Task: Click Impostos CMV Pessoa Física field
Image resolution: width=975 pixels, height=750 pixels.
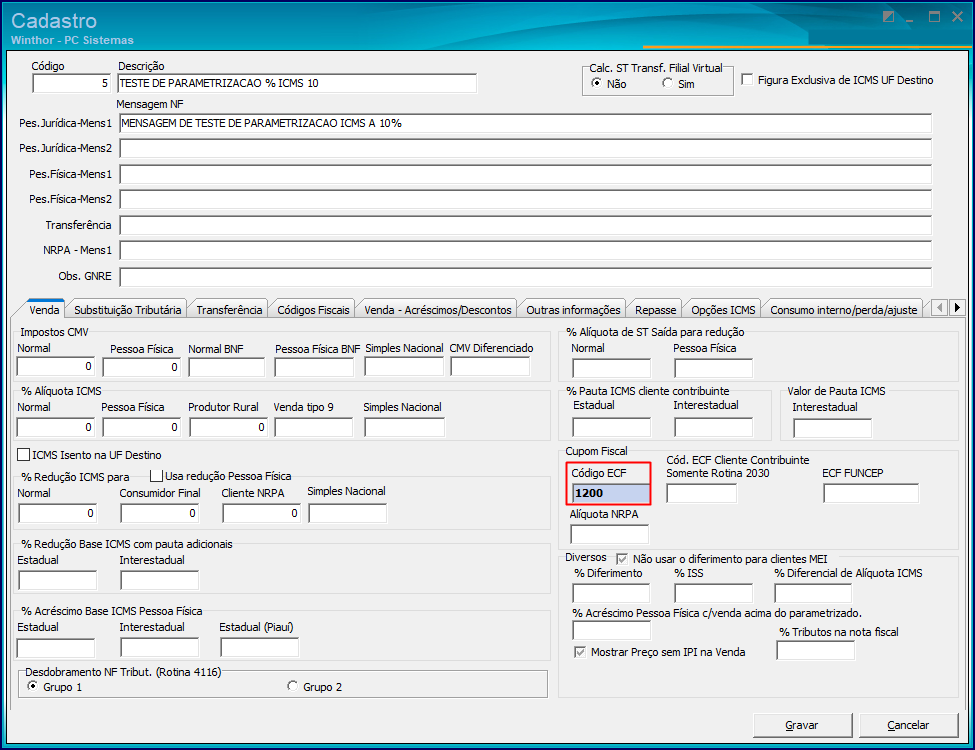Action: tap(141, 368)
